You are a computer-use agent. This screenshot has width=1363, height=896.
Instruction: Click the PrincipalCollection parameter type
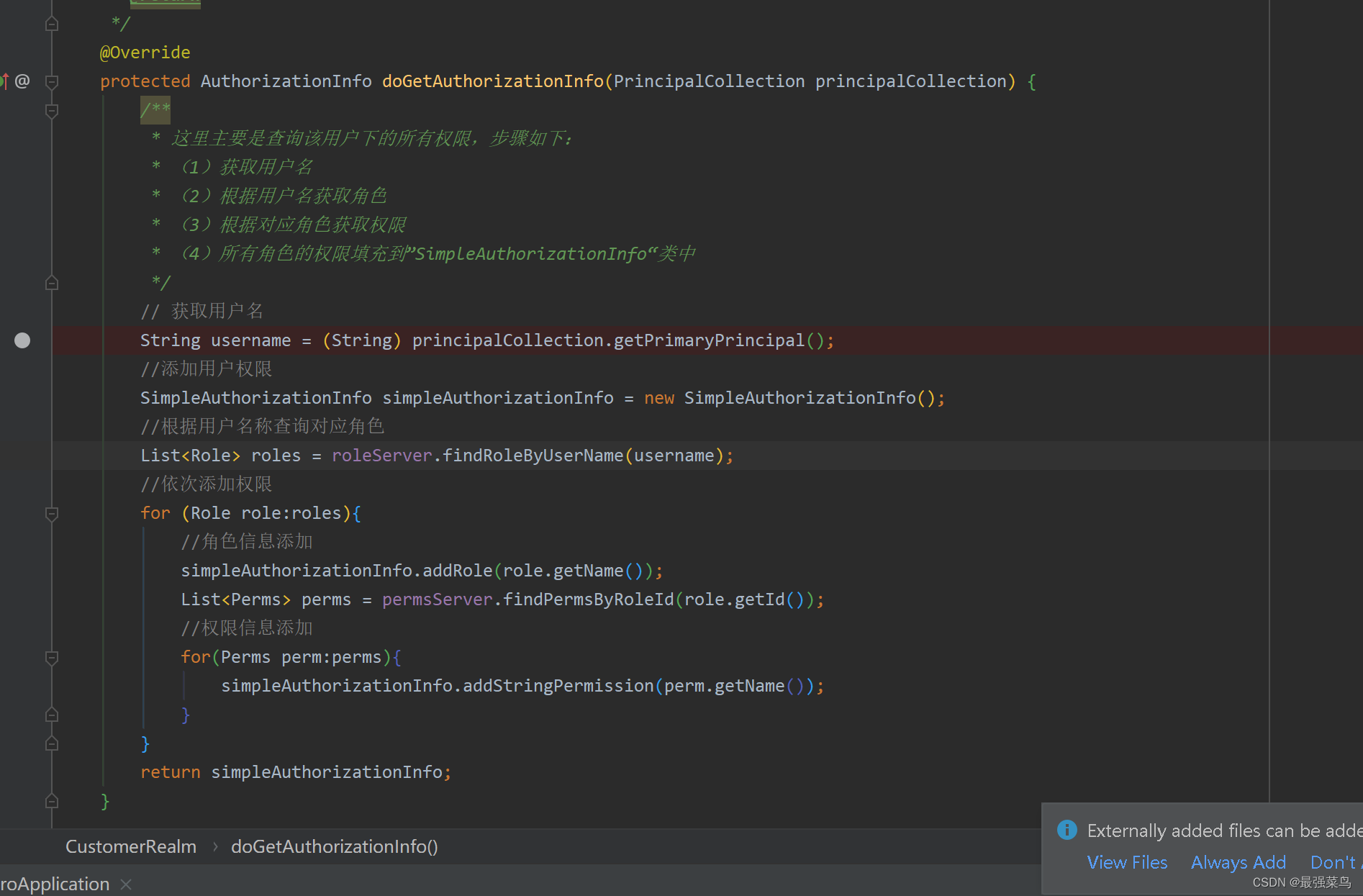[709, 81]
